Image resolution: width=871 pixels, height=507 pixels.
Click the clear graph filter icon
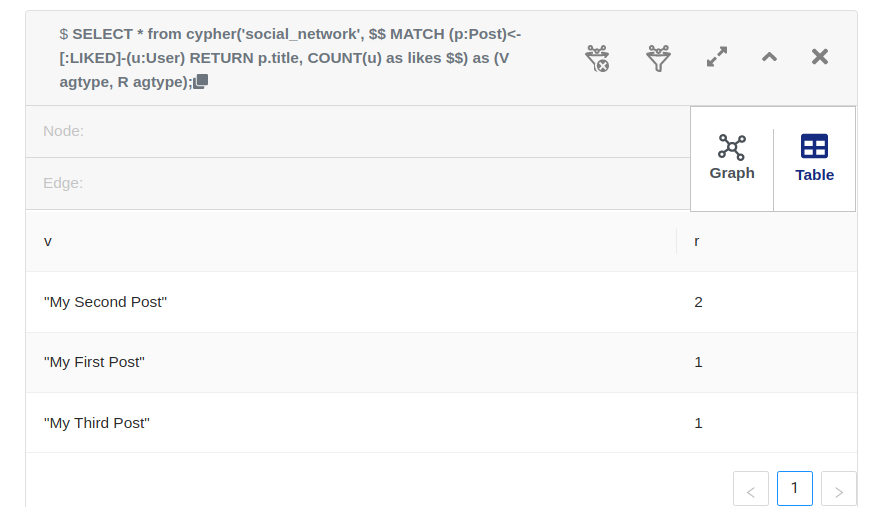597,58
